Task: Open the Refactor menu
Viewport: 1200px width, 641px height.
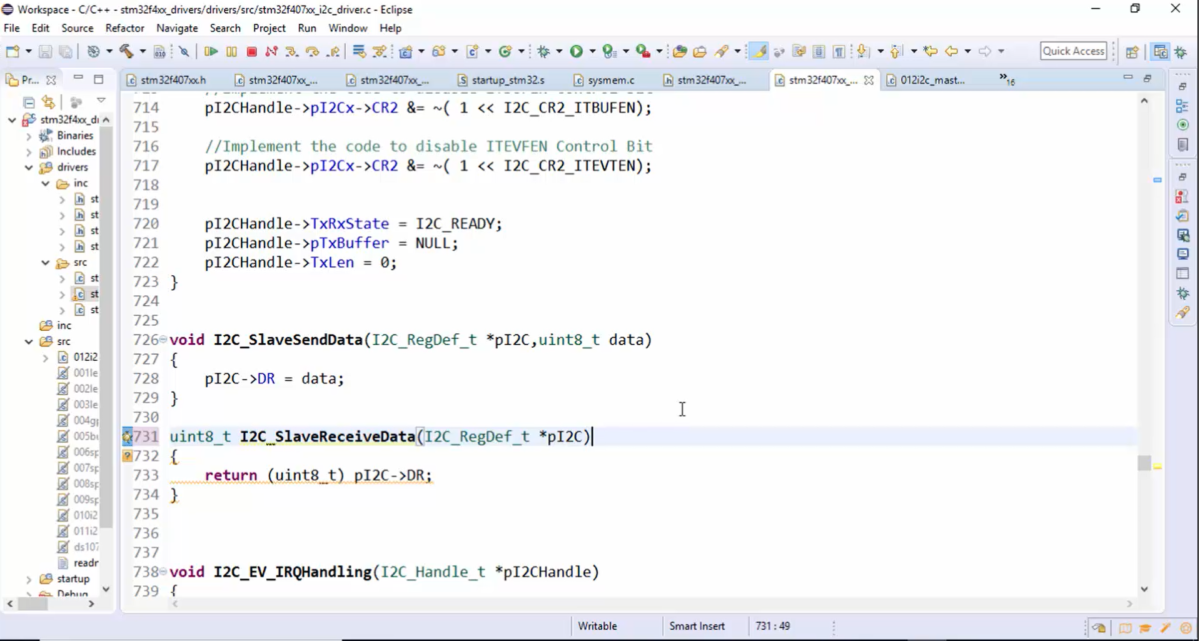Action: coord(125,28)
